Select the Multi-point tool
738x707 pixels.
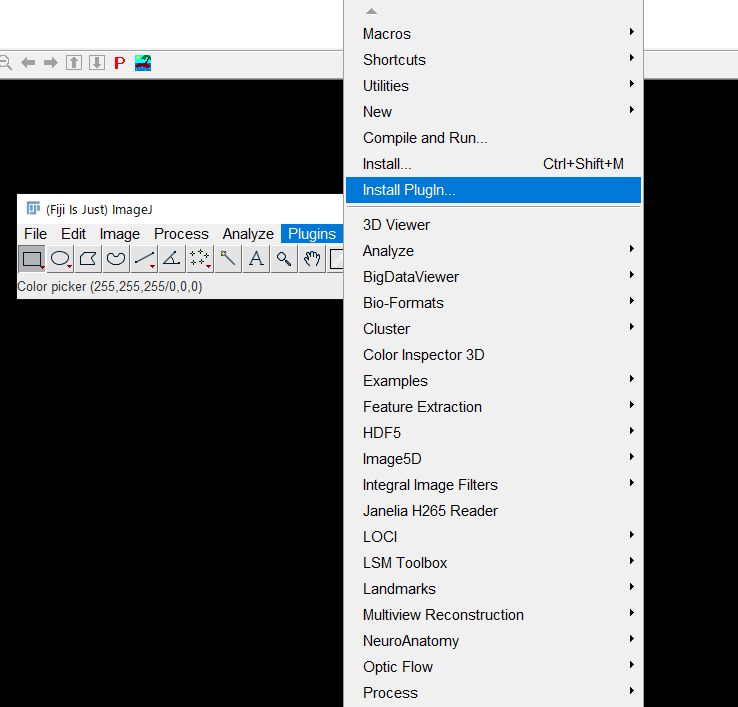pyautogui.click(x=200, y=259)
